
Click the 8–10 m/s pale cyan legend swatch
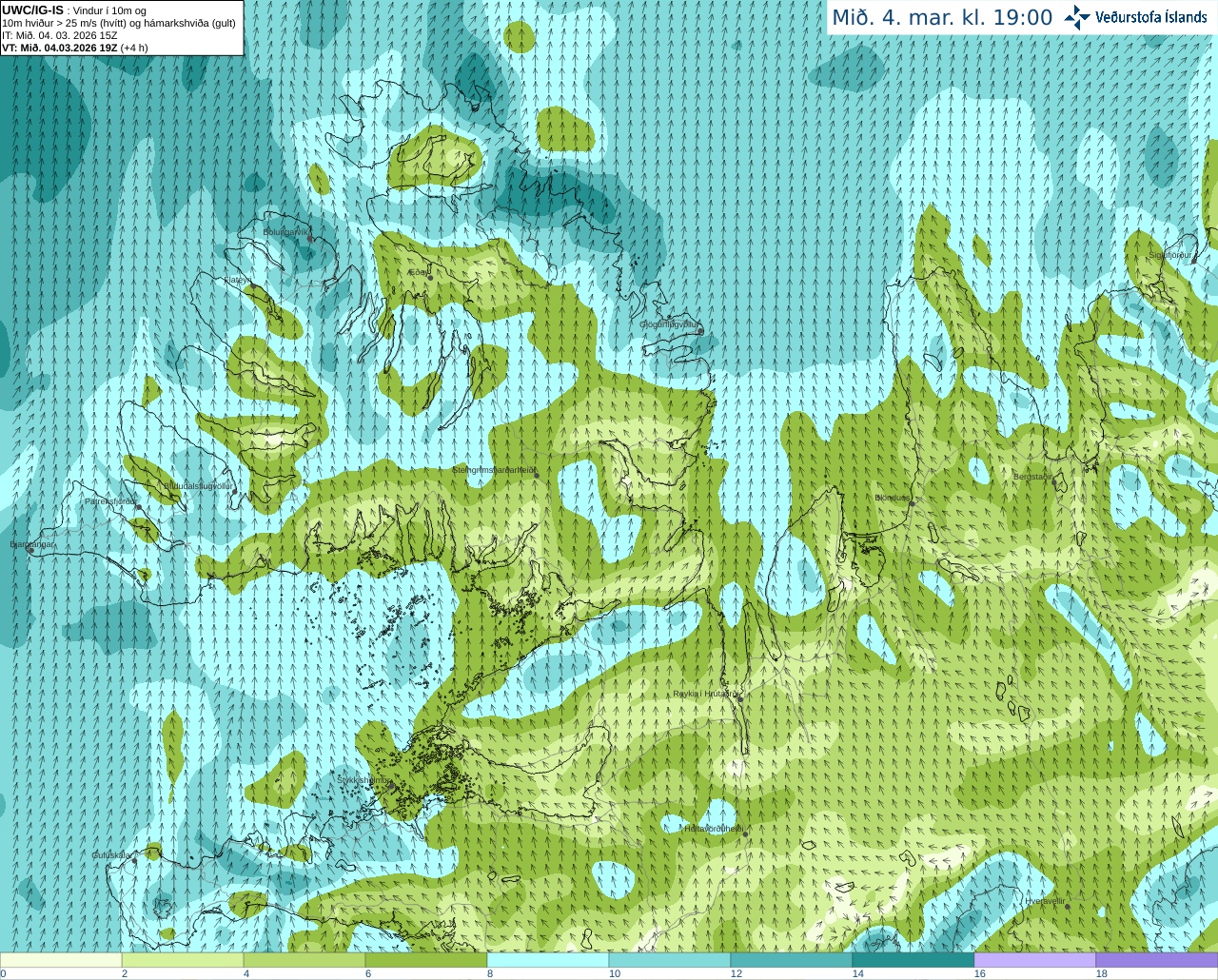point(548,960)
